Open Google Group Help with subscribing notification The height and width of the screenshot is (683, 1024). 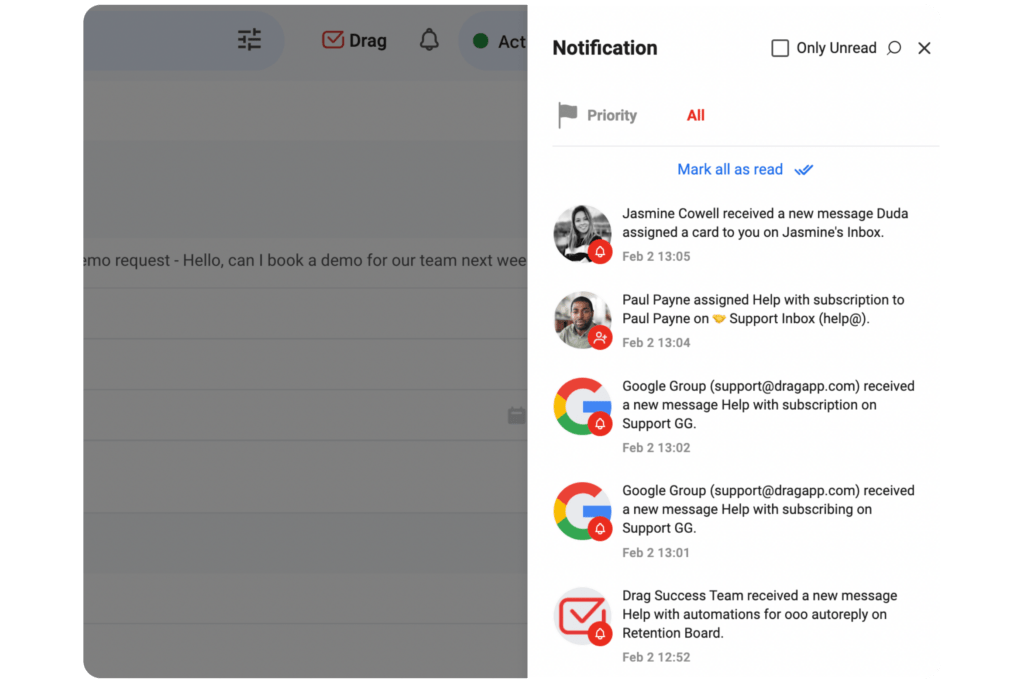(746, 520)
